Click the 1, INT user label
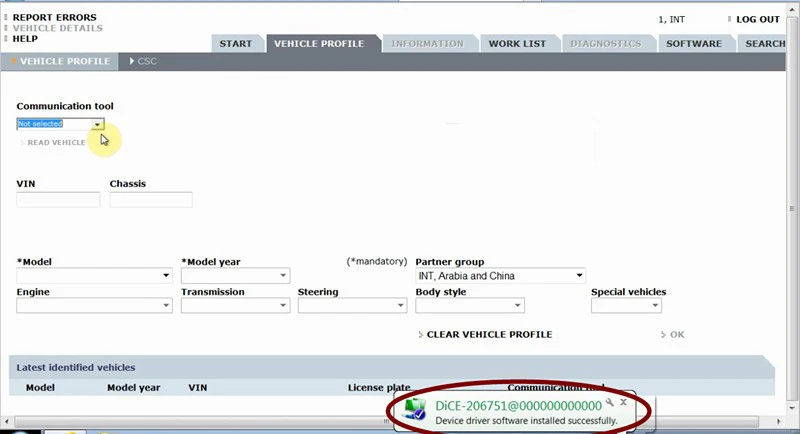This screenshot has width=800, height=434. click(x=671, y=19)
